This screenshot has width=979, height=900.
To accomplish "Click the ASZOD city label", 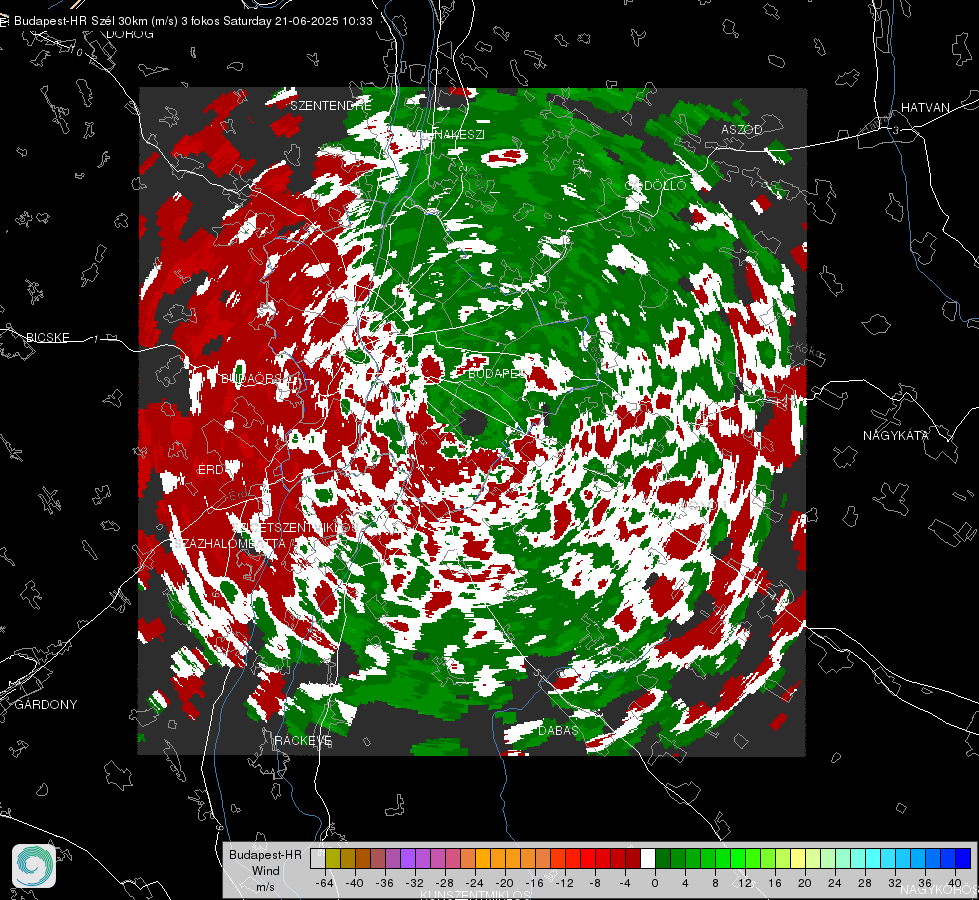I will coord(742,129).
